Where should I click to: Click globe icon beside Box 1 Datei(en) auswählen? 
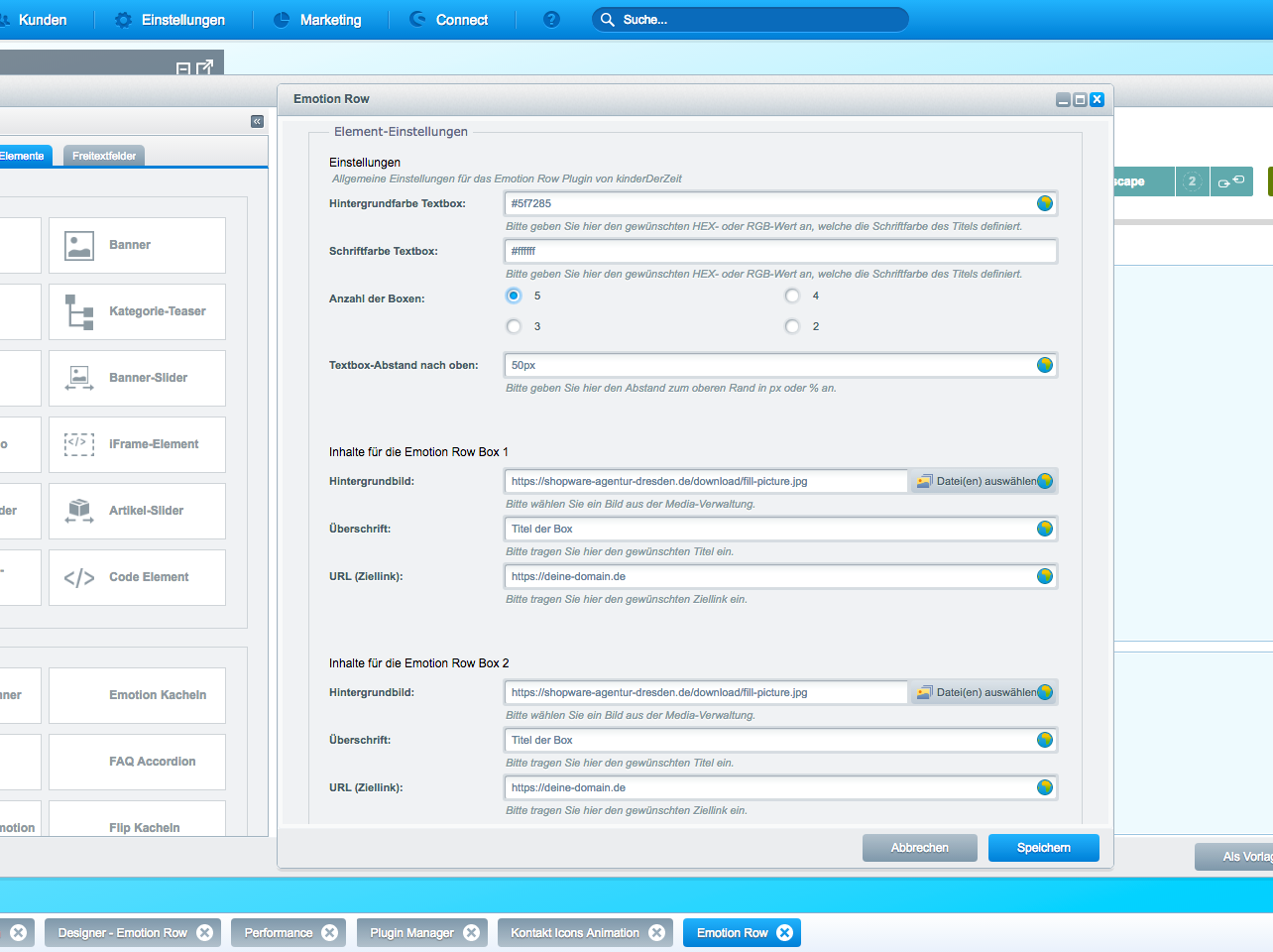click(1045, 481)
